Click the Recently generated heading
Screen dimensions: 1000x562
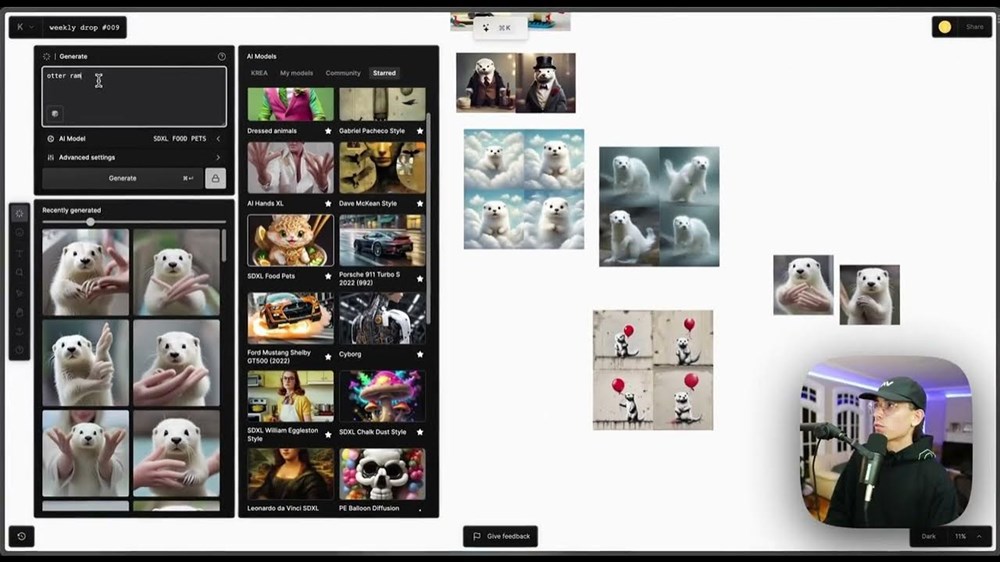pyautogui.click(x=71, y=210)
